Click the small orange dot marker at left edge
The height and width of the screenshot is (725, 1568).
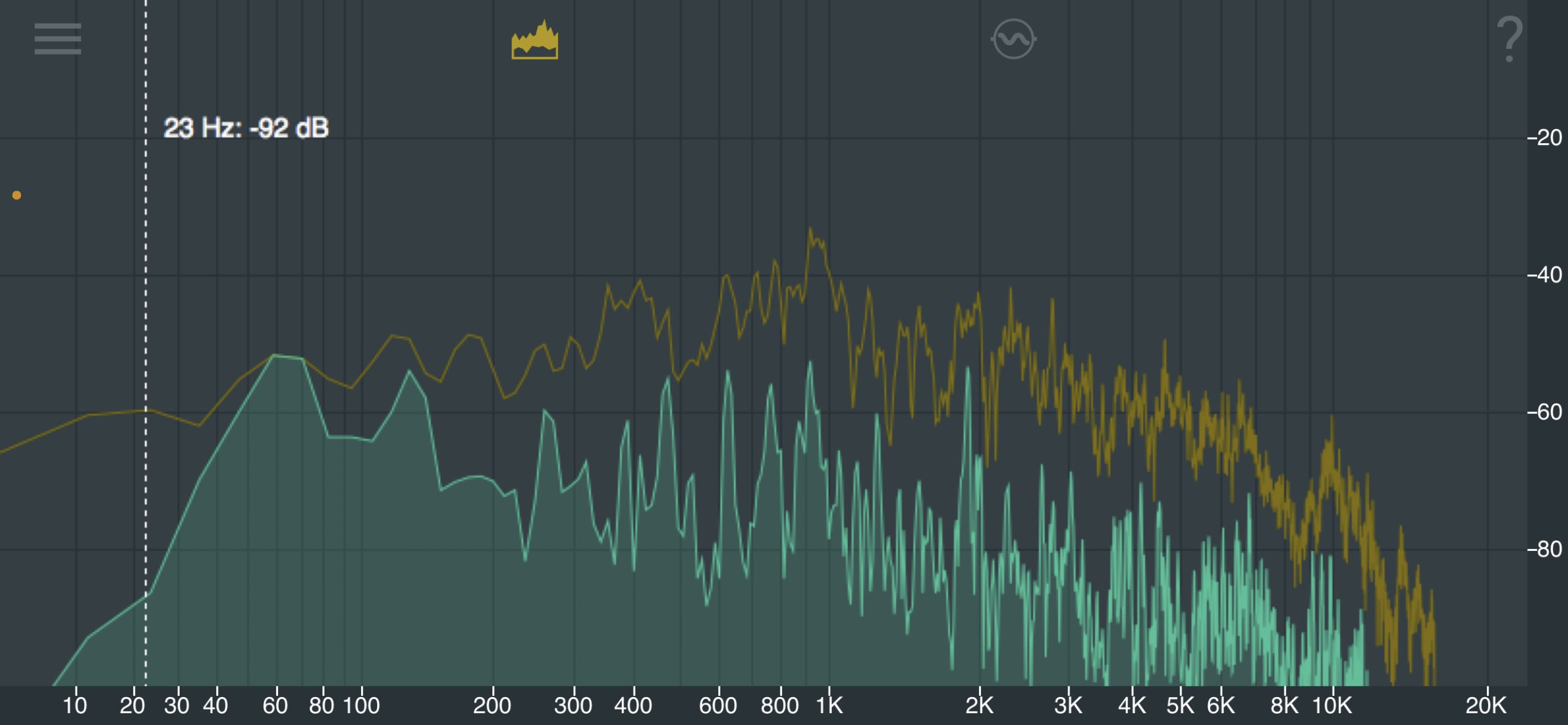[x=17, y=195]
